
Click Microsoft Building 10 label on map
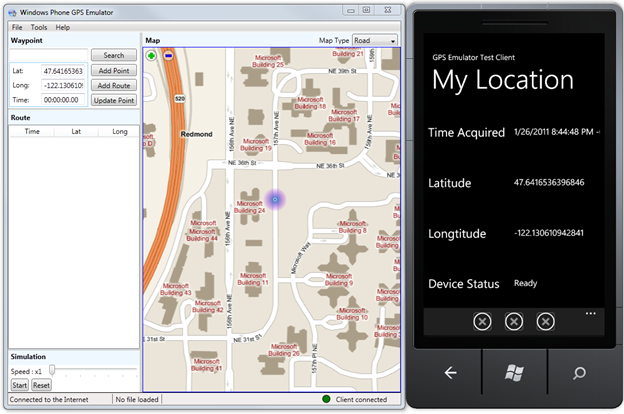click(x=352, y=314)
